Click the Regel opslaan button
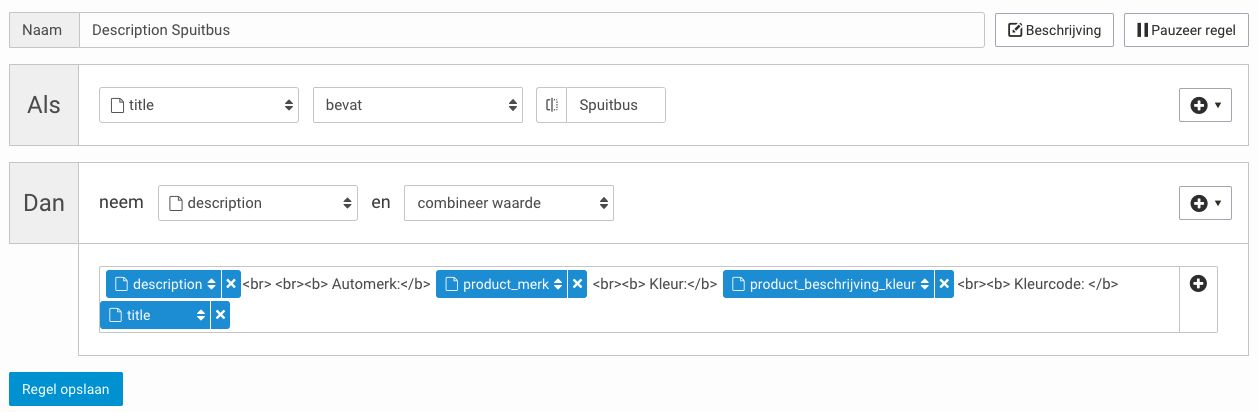1258x412 pixels. [66, 389]
